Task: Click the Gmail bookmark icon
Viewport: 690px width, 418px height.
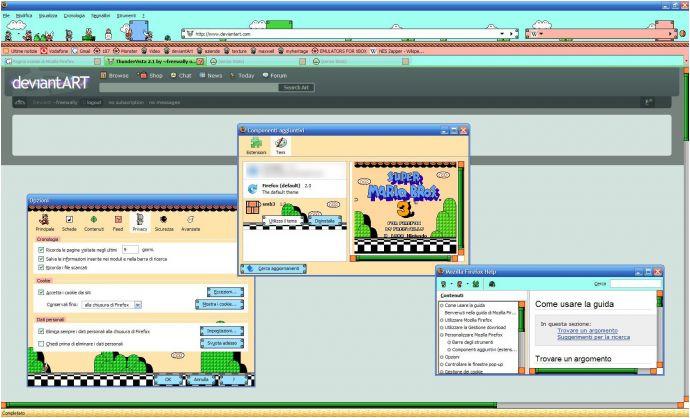Action: click(74, 51)
